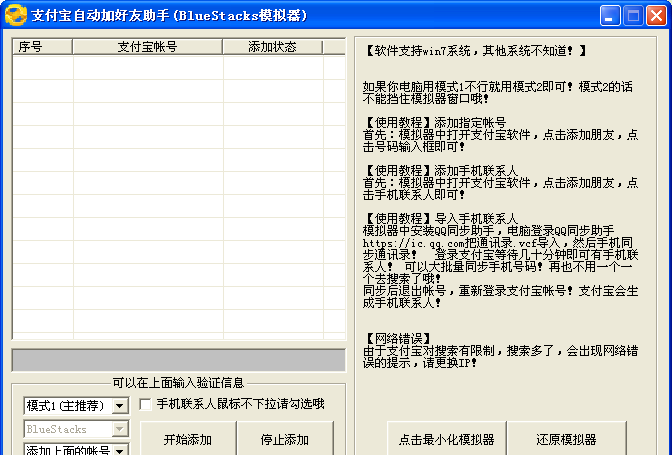Click the 【使用教程】导入手机联系人 heading
The image size is (672, 455).
coord(441,219)
